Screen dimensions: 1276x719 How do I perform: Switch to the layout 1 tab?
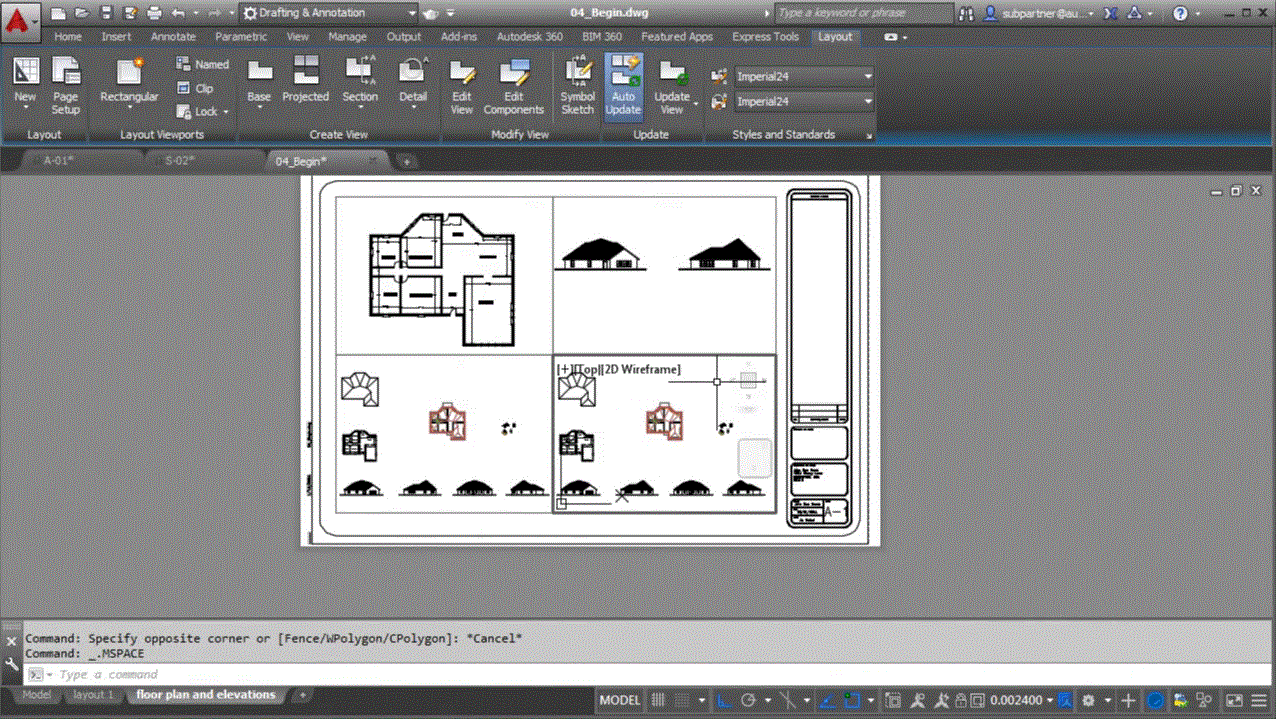coord(94,694)
